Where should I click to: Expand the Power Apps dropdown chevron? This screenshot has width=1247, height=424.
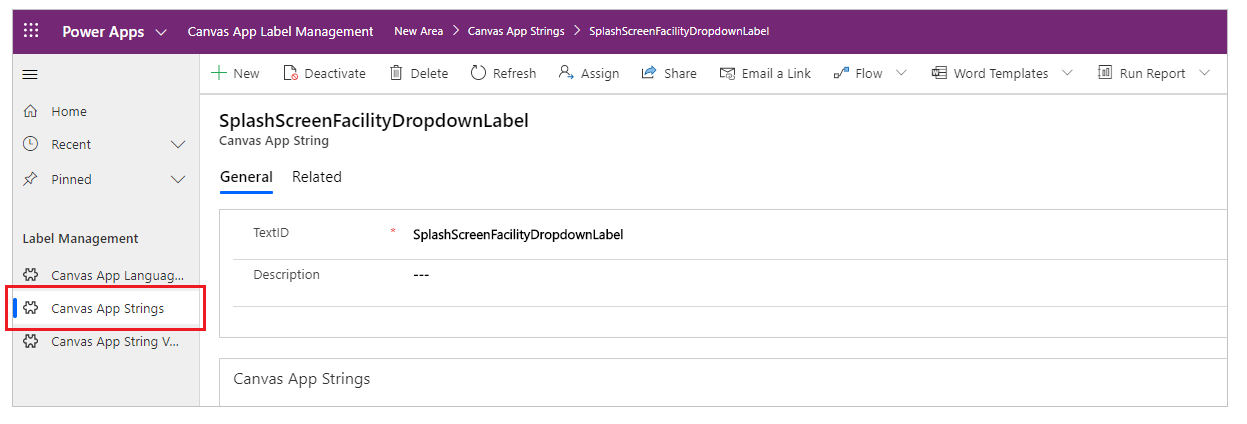pyautogui.click(x=161, y=32)
